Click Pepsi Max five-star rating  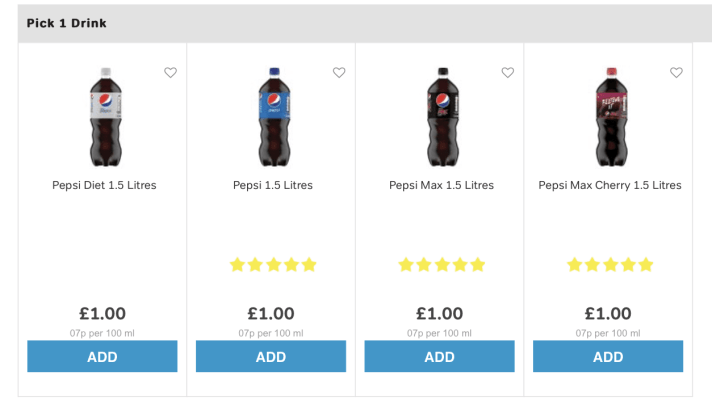441,265
